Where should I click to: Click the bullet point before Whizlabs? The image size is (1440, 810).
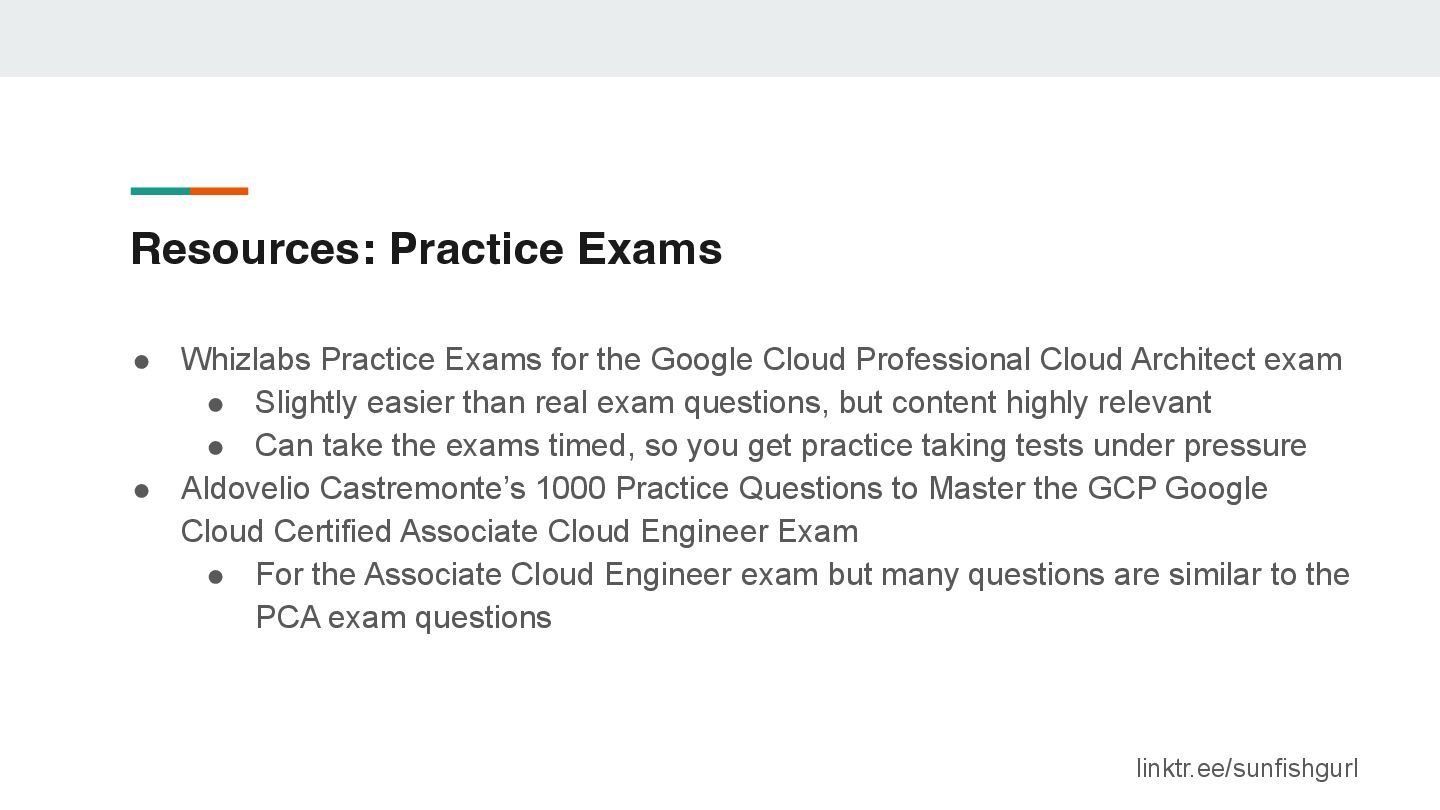[142, 361]
